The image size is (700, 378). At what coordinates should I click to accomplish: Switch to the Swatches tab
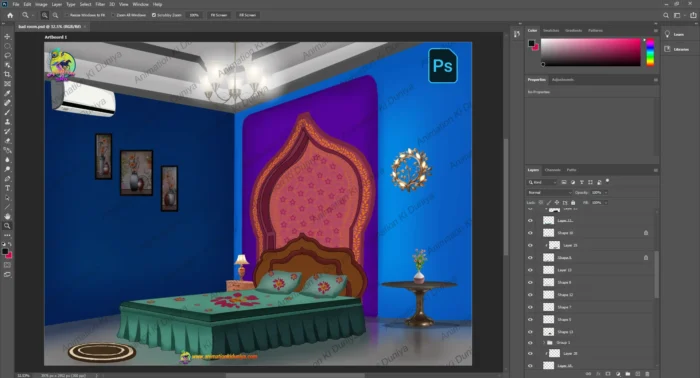point(551,30)
